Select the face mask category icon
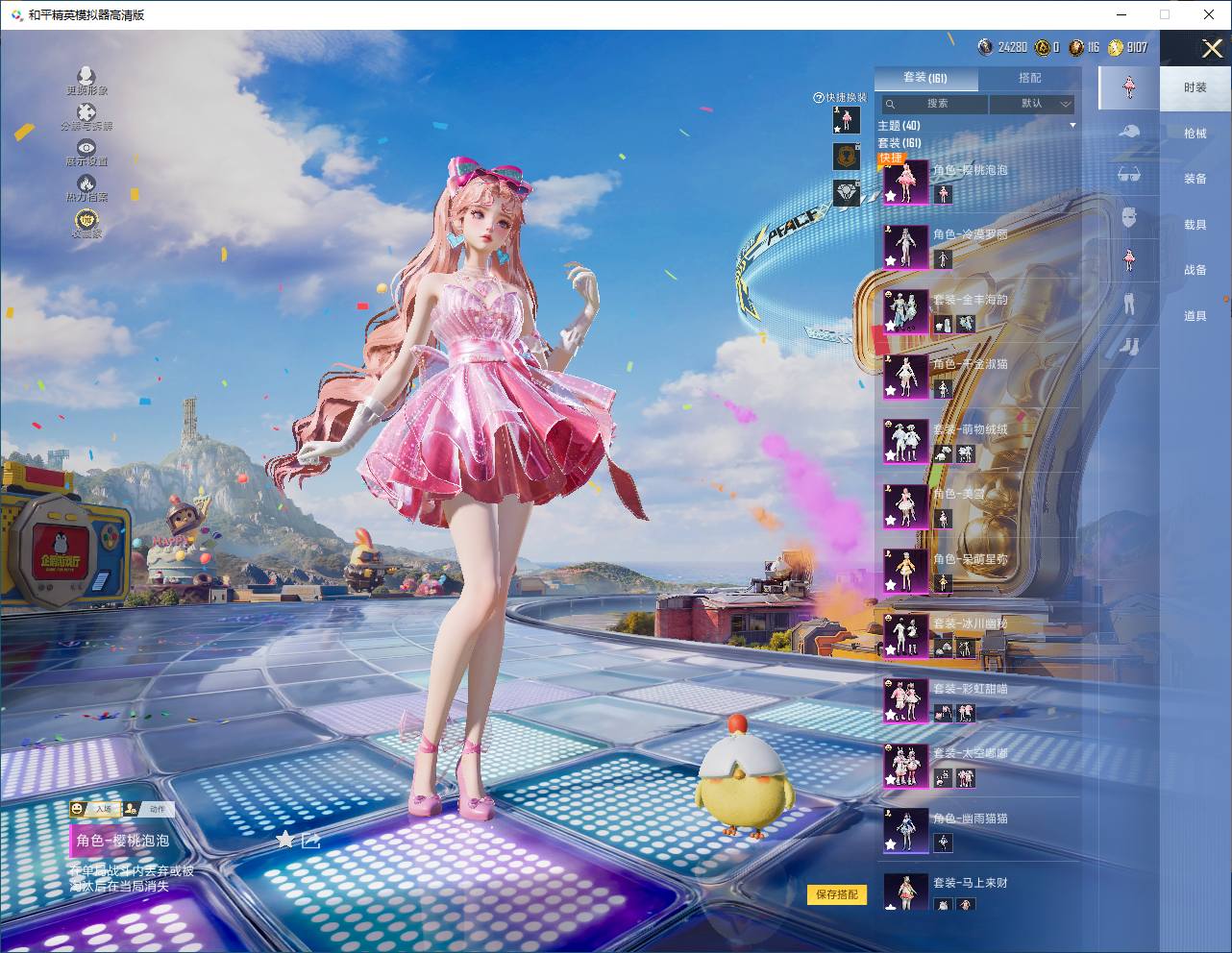 click(1129, 218)
